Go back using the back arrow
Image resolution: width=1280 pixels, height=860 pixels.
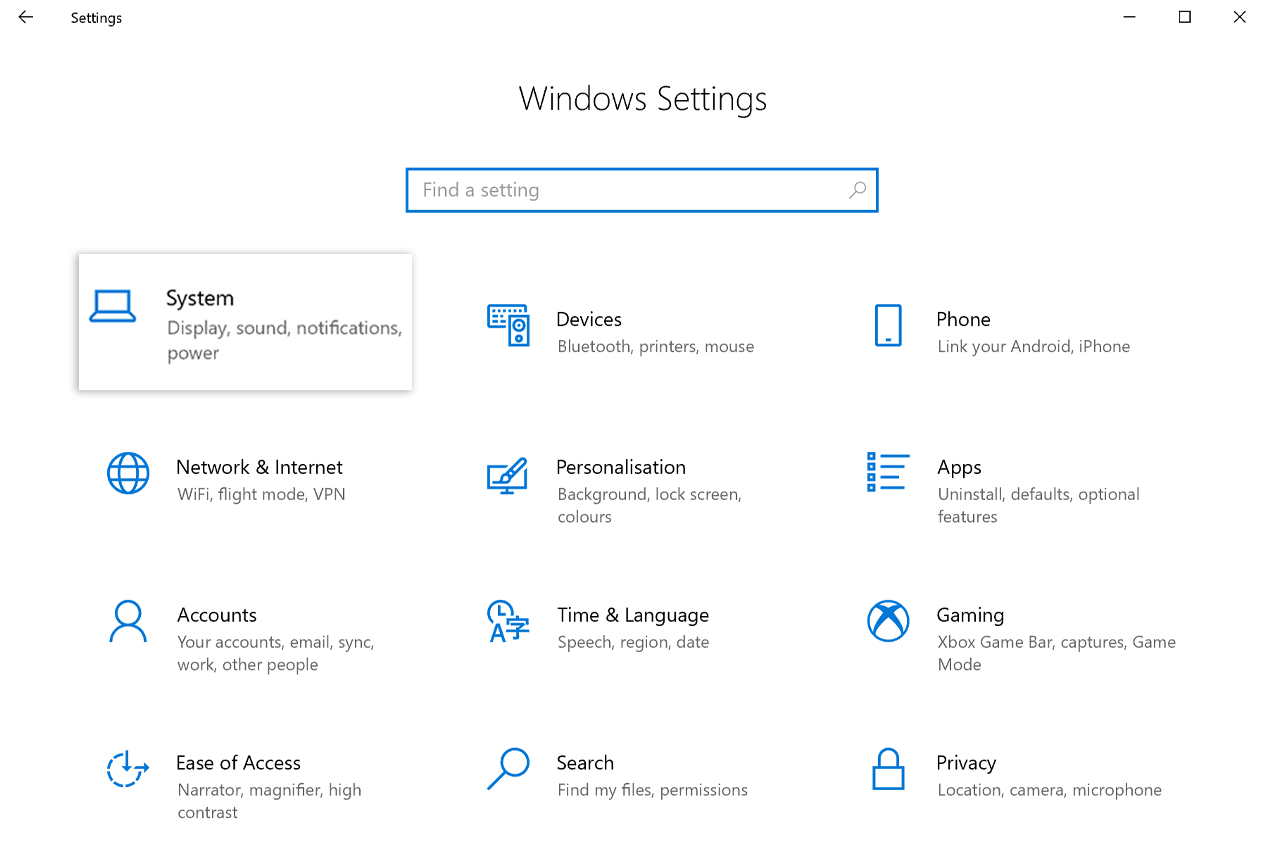point(26,17)
